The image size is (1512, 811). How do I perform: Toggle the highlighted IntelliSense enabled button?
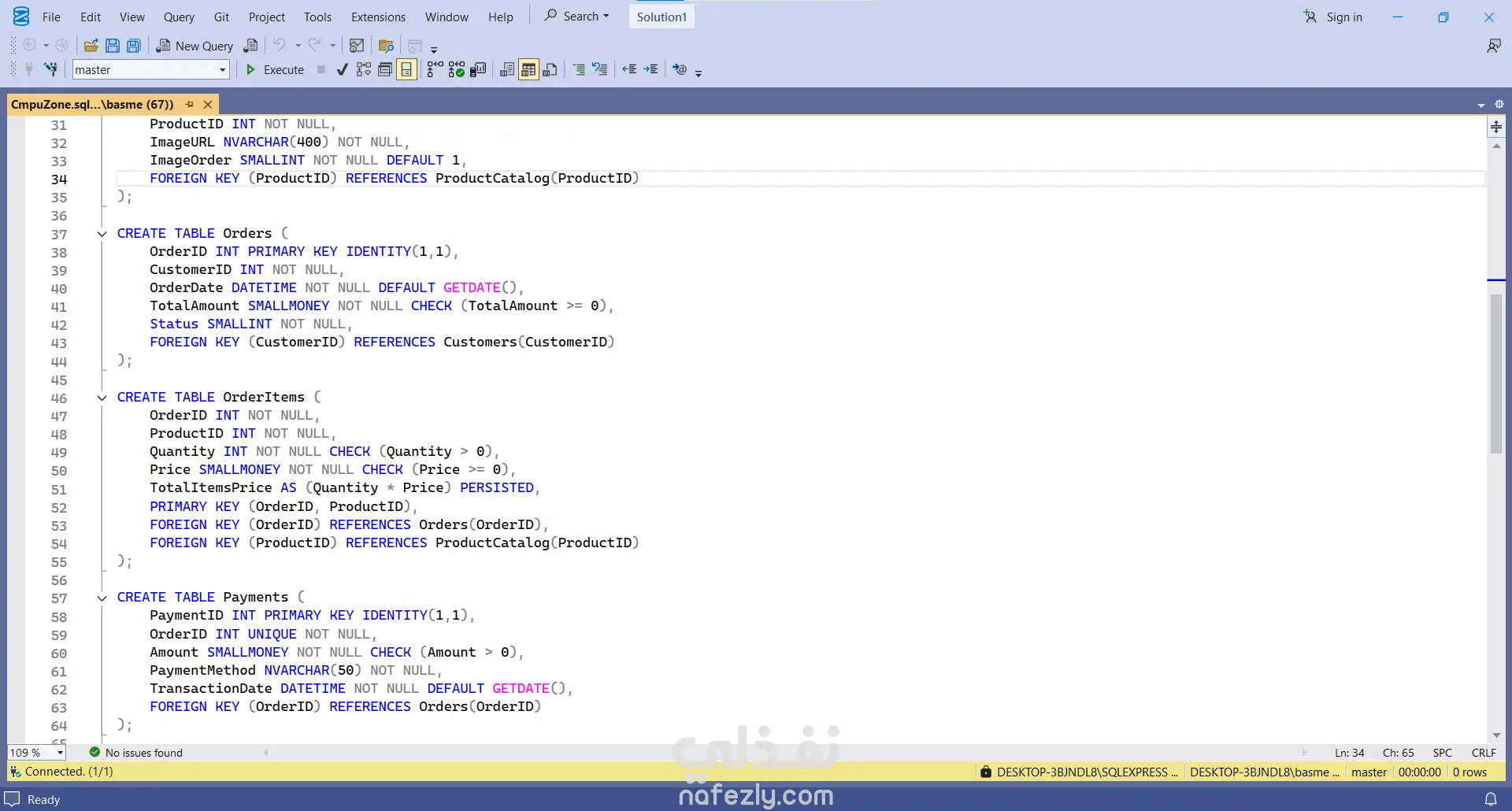pyautogui.click(x=406, y=70)
